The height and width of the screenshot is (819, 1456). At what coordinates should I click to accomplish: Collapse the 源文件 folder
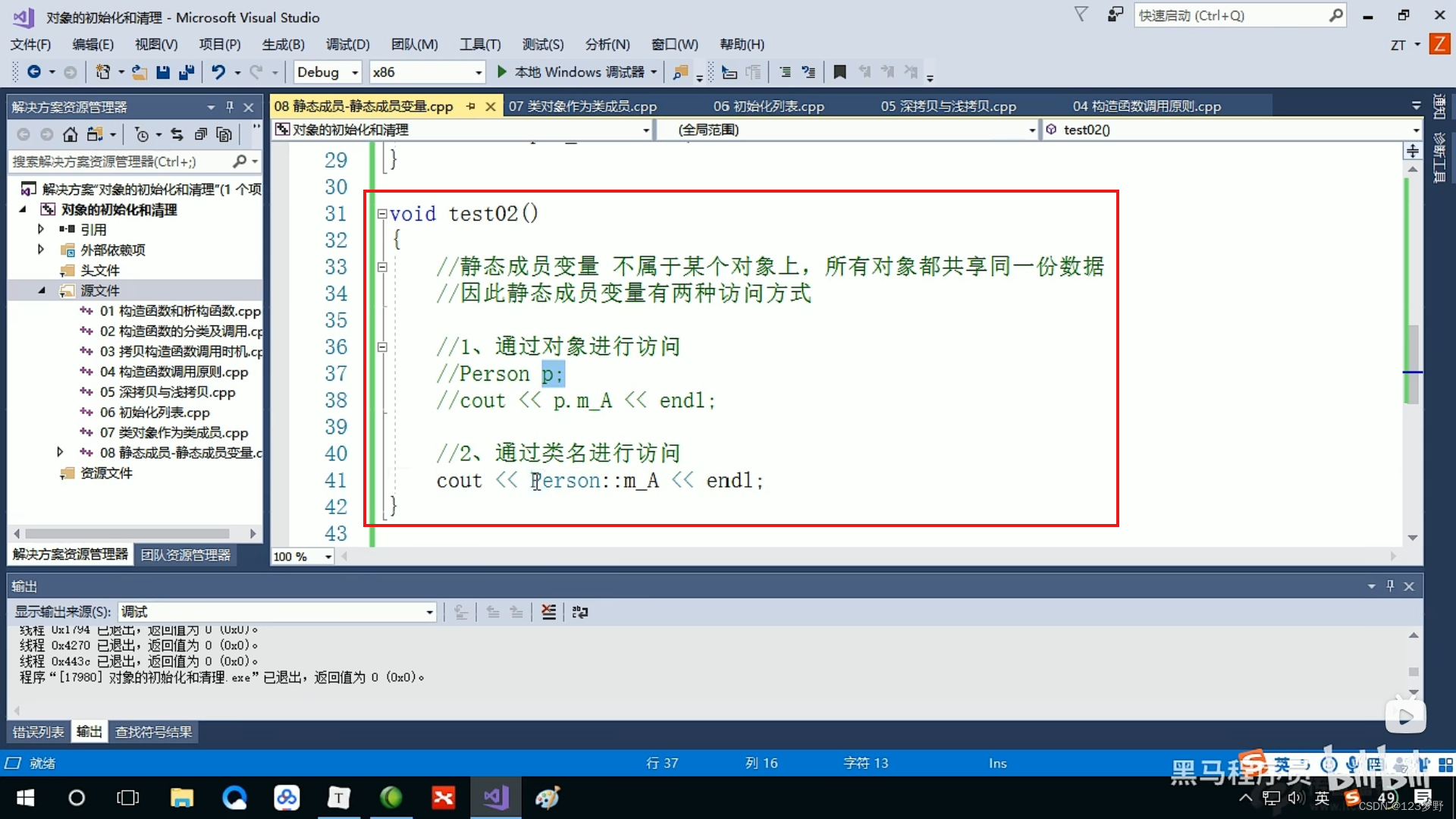[42, 290]
